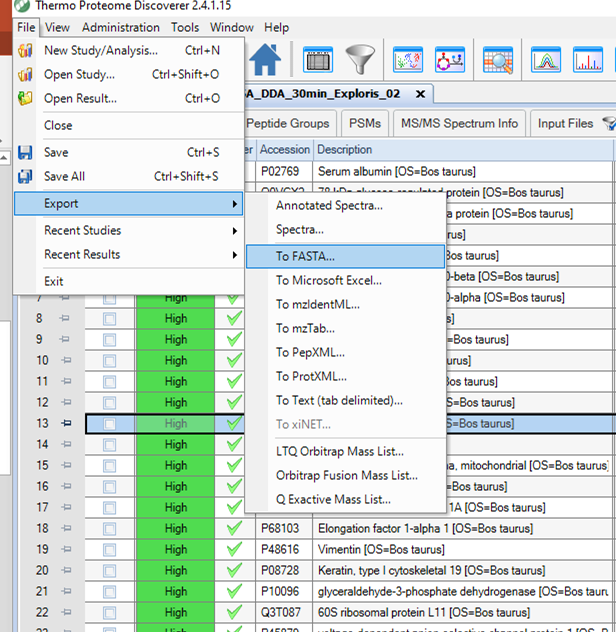Click the pin icon in row 16
The width and height of the screenshot is (616, 632).
(x=66, y=486)
